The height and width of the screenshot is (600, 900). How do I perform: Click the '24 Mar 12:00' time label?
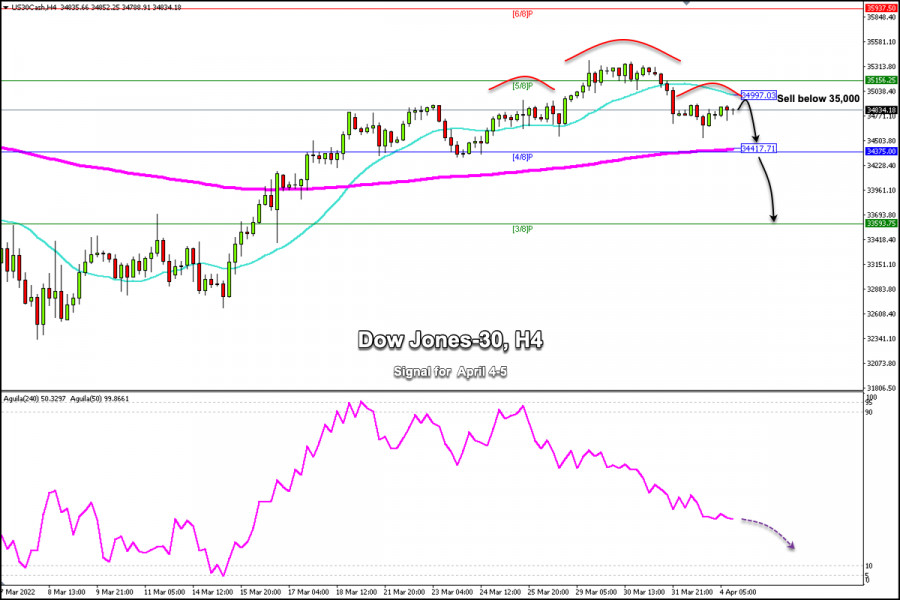pyautogui.click(x=500, y=592)
